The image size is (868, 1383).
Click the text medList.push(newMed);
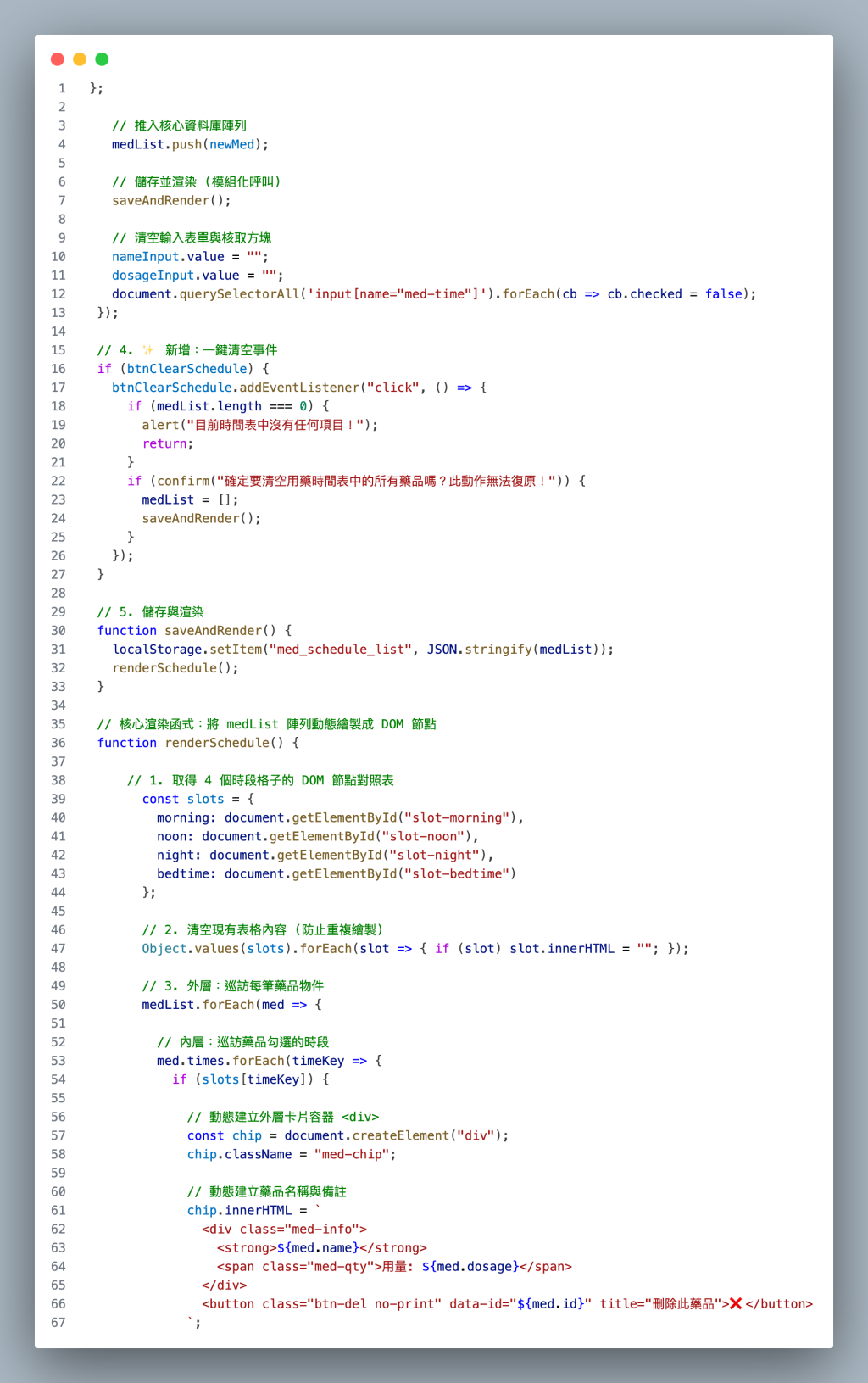(x=190, y=145)
